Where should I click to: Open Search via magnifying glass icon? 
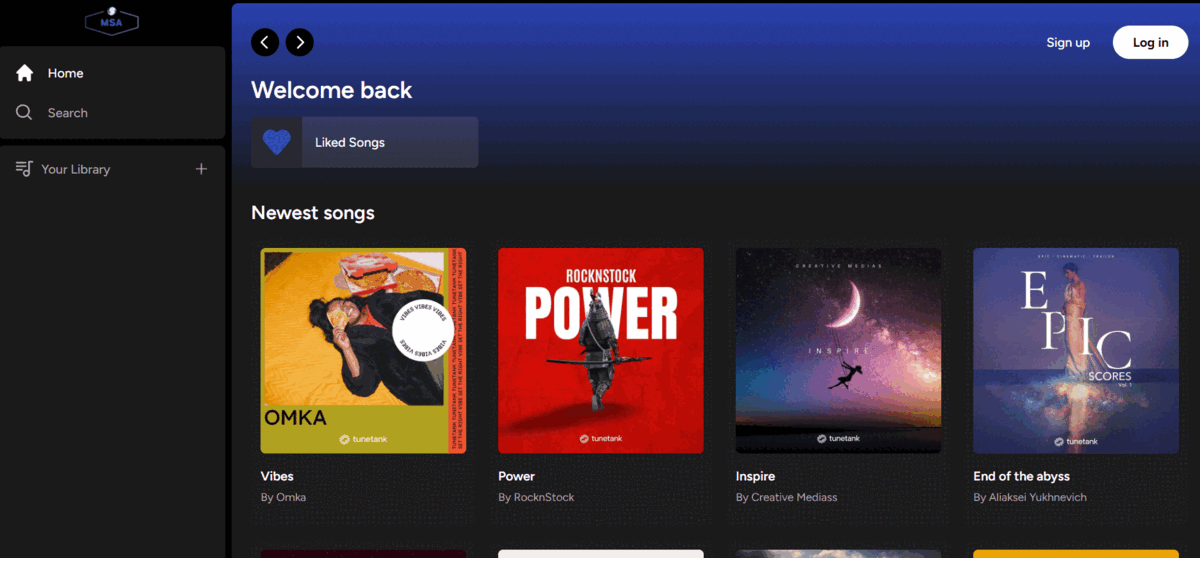click(25, 113)
